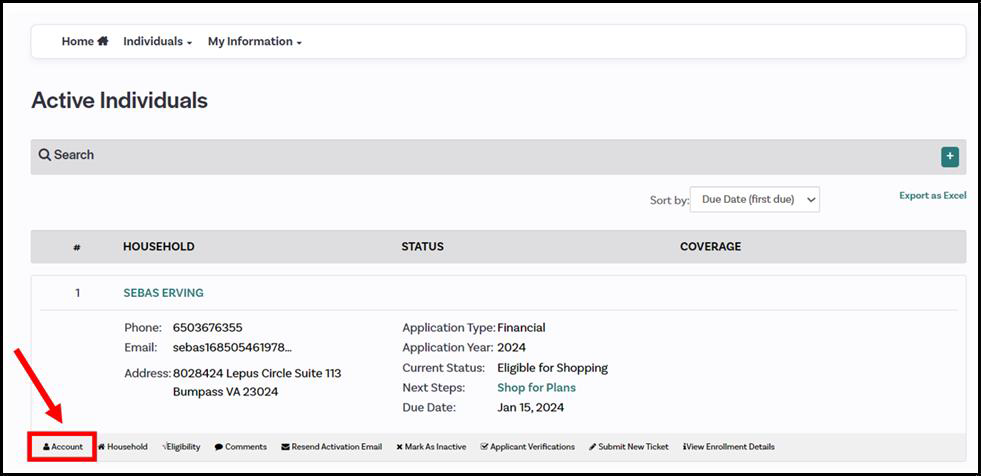Open SEBAS ERVING household link
This screenshot has height=476, width=981.
coord(163,293)
